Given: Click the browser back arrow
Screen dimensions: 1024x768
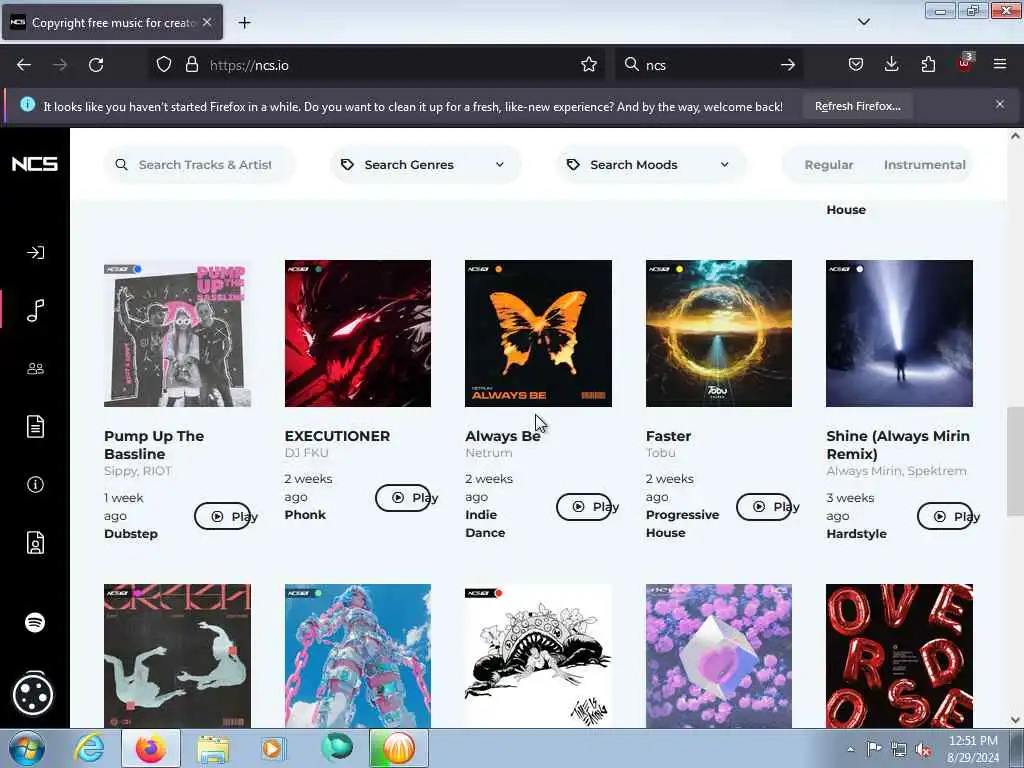Looking at the screenshot, I should coord(24,65).
